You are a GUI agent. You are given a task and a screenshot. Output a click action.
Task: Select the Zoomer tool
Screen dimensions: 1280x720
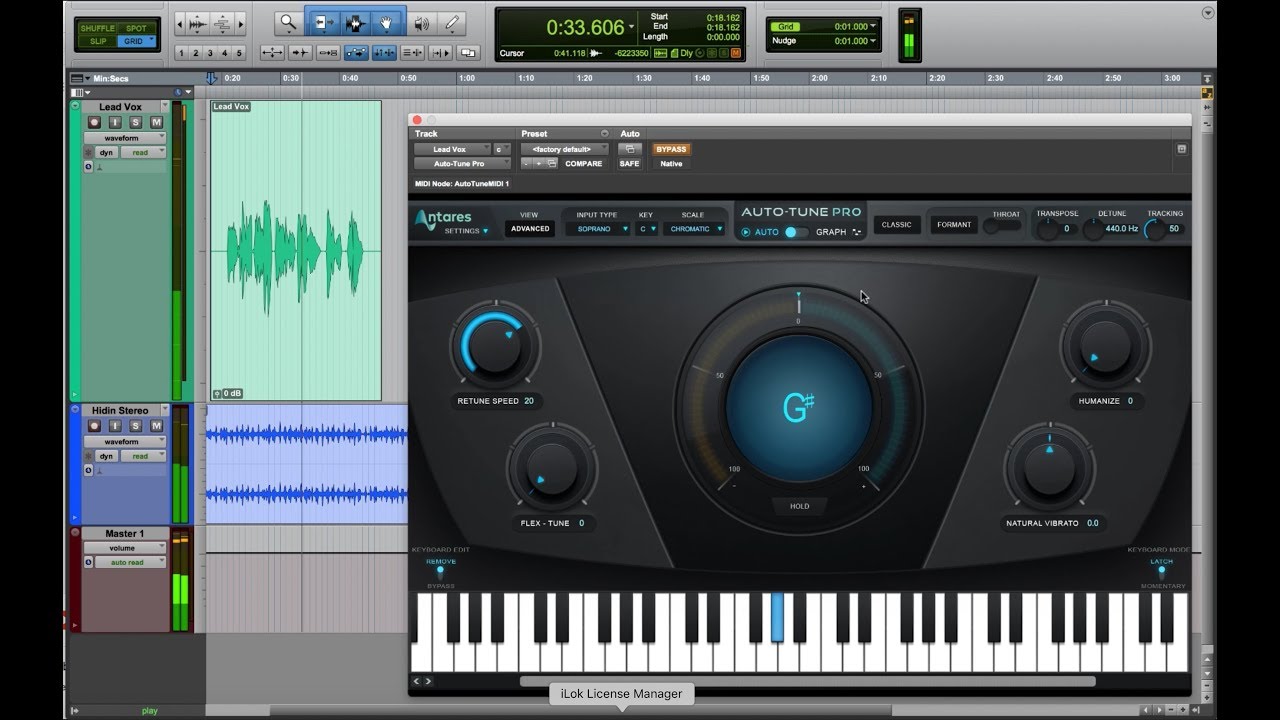point(289,22)
